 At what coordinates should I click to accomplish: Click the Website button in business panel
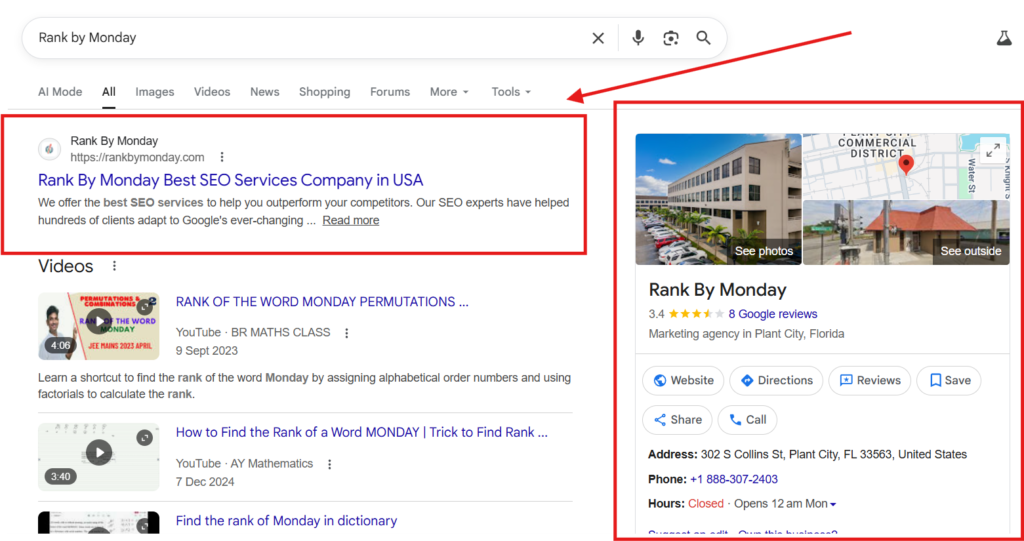(683, 380)
